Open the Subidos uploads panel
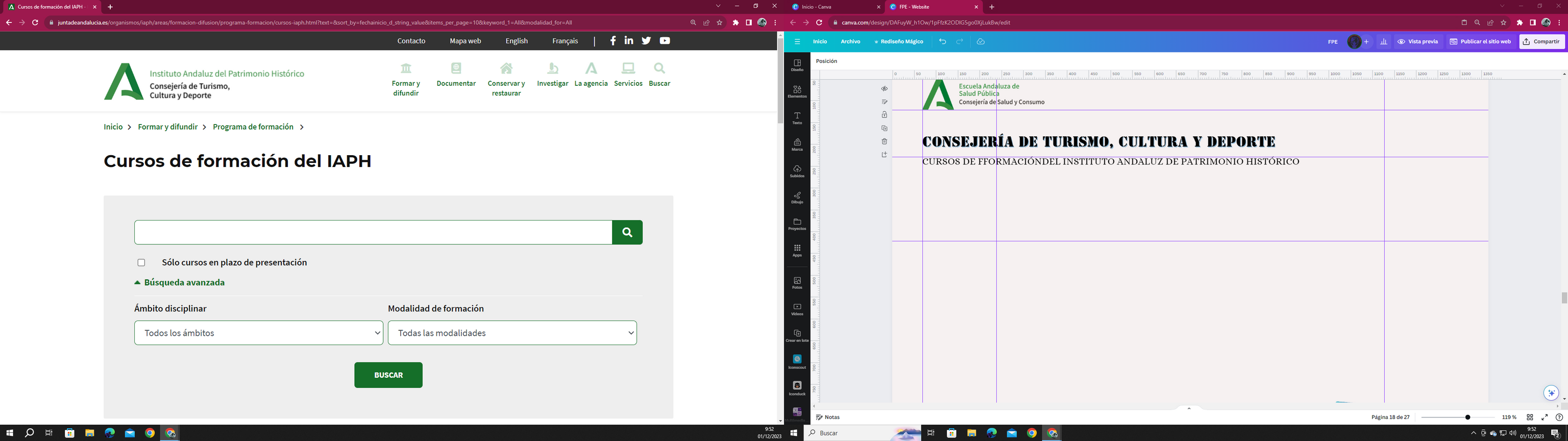Viewport: 1568px width, 441px height. pyautogui.click(x=797, y=170)
